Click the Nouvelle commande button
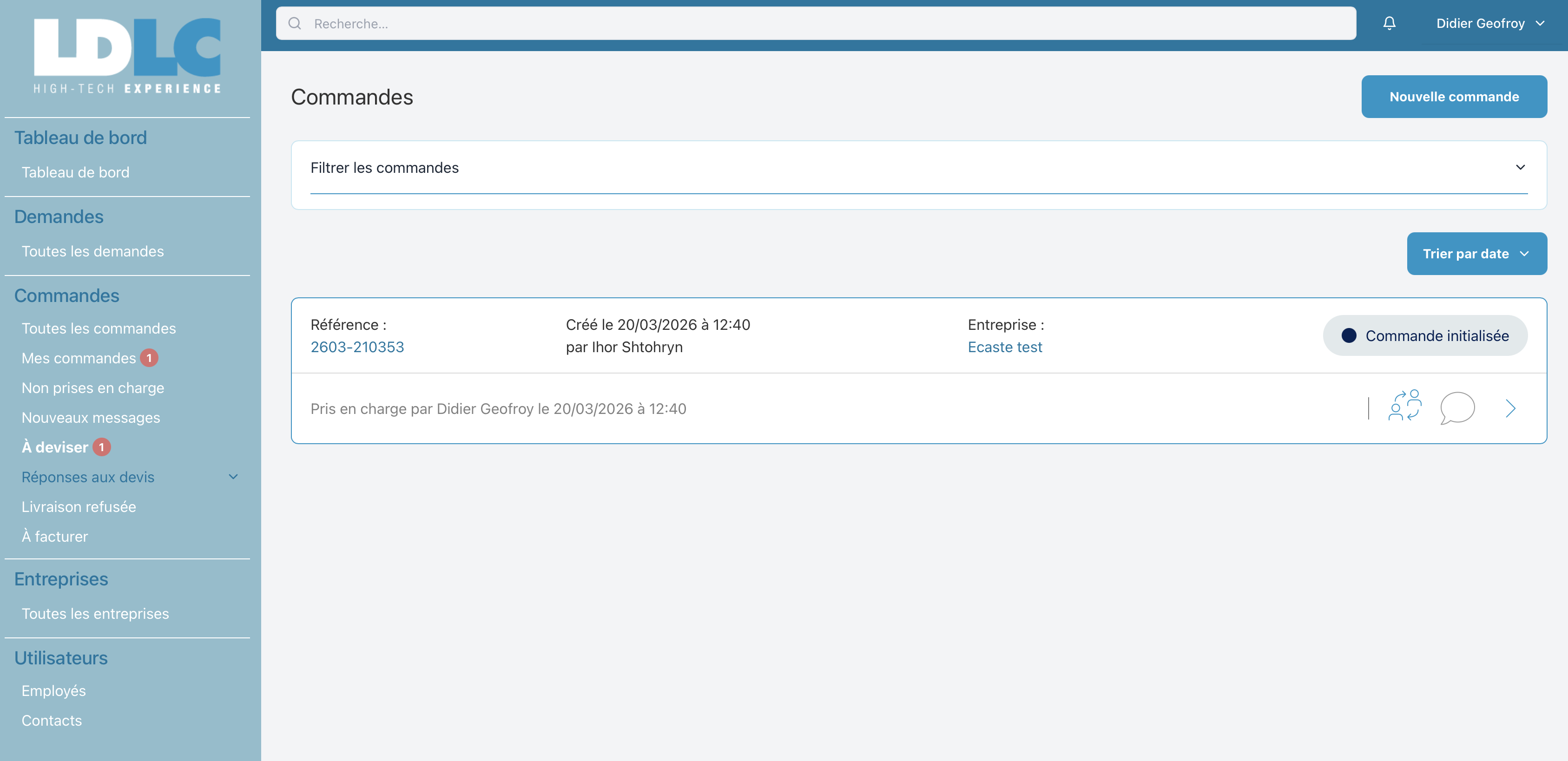The height and width of the screenshot is (761, 1568). pos(1454,97)
